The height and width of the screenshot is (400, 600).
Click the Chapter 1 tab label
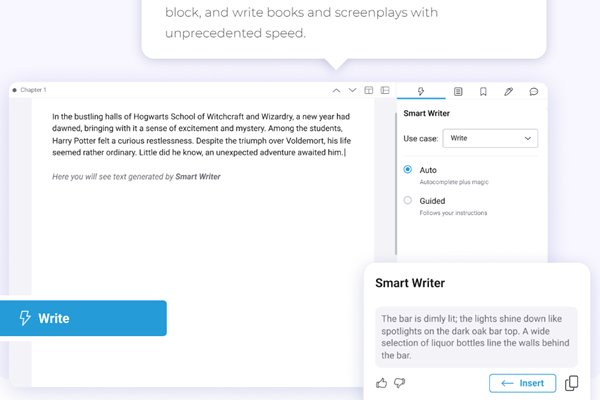32,90
